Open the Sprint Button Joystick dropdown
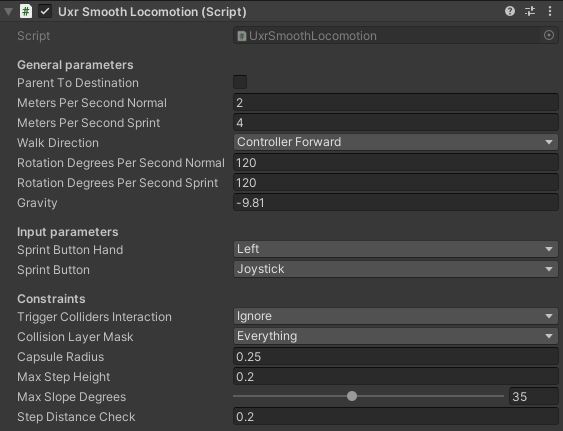Image resolution: width=563 pixels, height=431 pixels. click(x=396, y=269)
